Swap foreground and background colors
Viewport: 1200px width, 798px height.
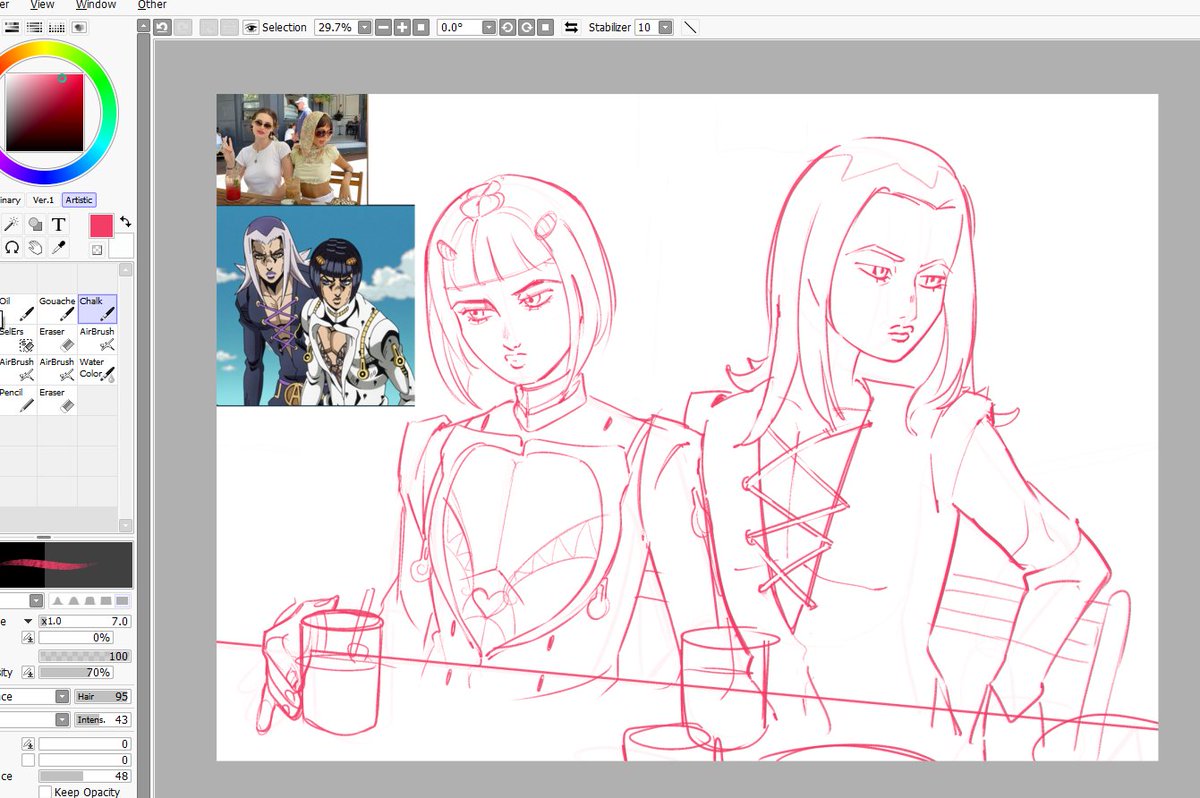(126, 221)
